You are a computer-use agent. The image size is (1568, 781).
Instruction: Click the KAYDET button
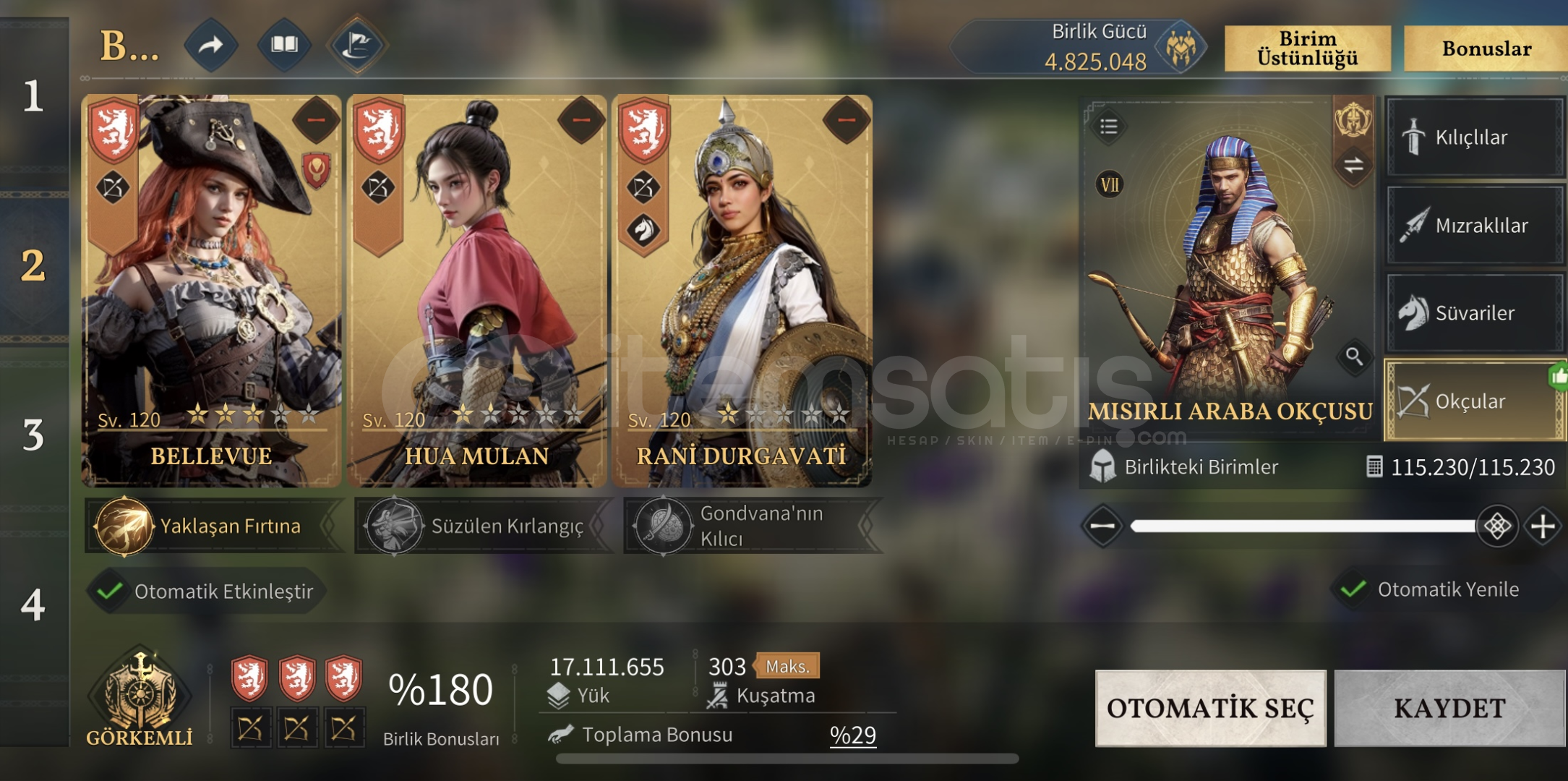(1449, 708)
